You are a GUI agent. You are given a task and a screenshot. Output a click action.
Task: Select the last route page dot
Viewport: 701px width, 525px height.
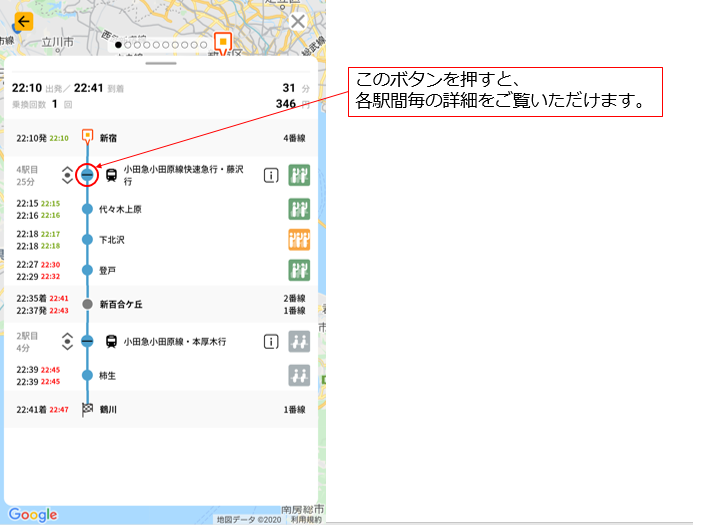pyautogui.click(x=203, y=45)
